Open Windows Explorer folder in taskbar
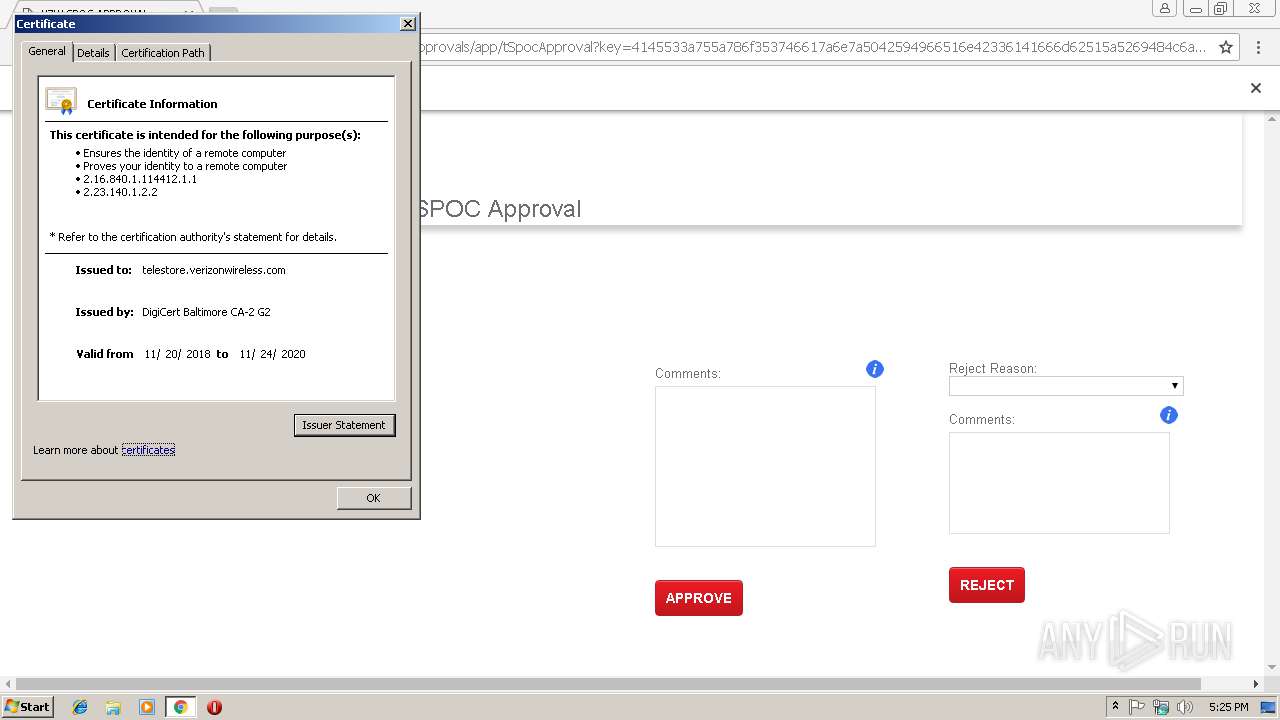Screen dimensions: 1280x720 [x=113, y=707]
